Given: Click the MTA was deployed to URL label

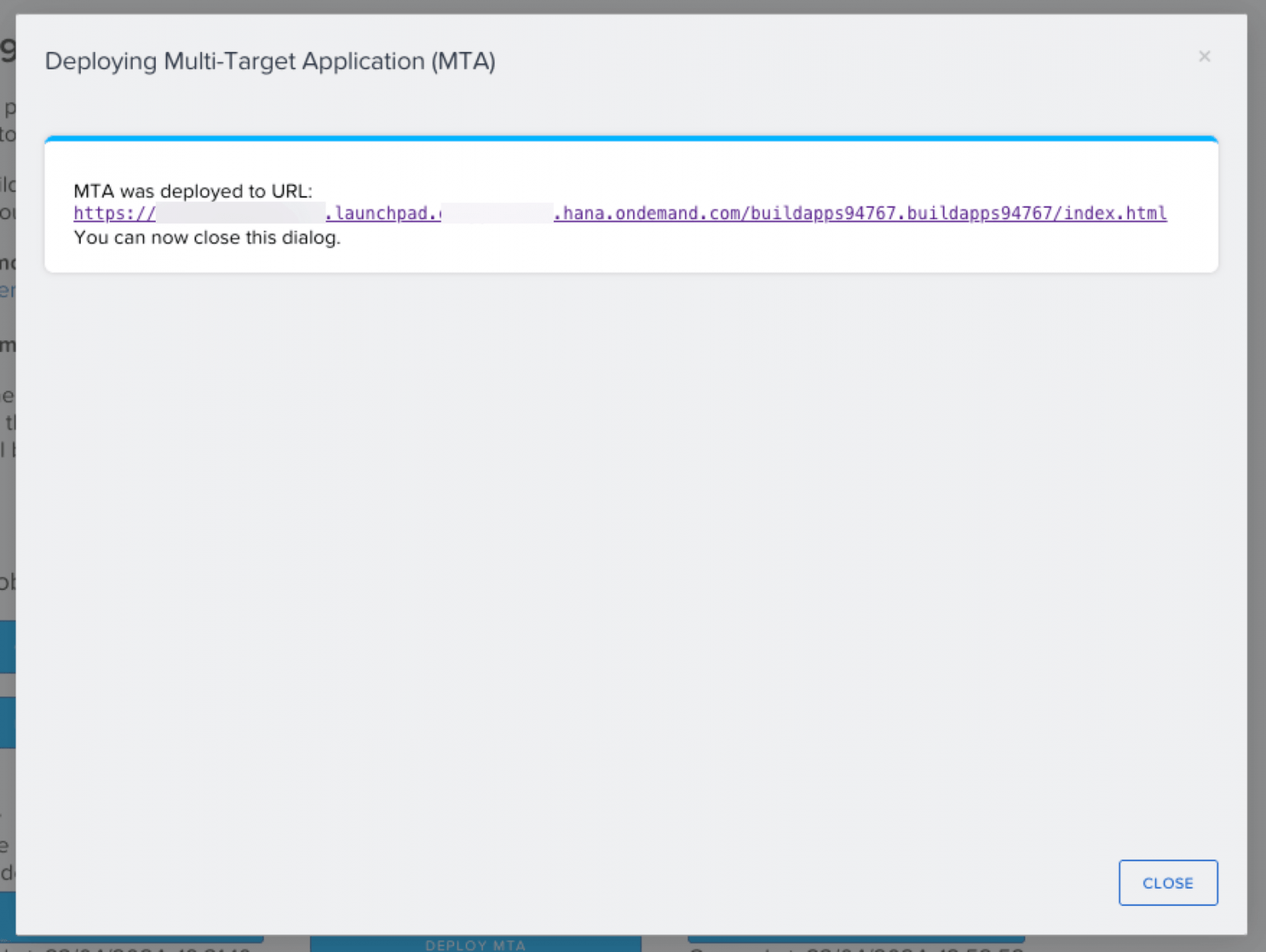Looking at the screenshot, I should pyautogui.click(x=193, y=190).
